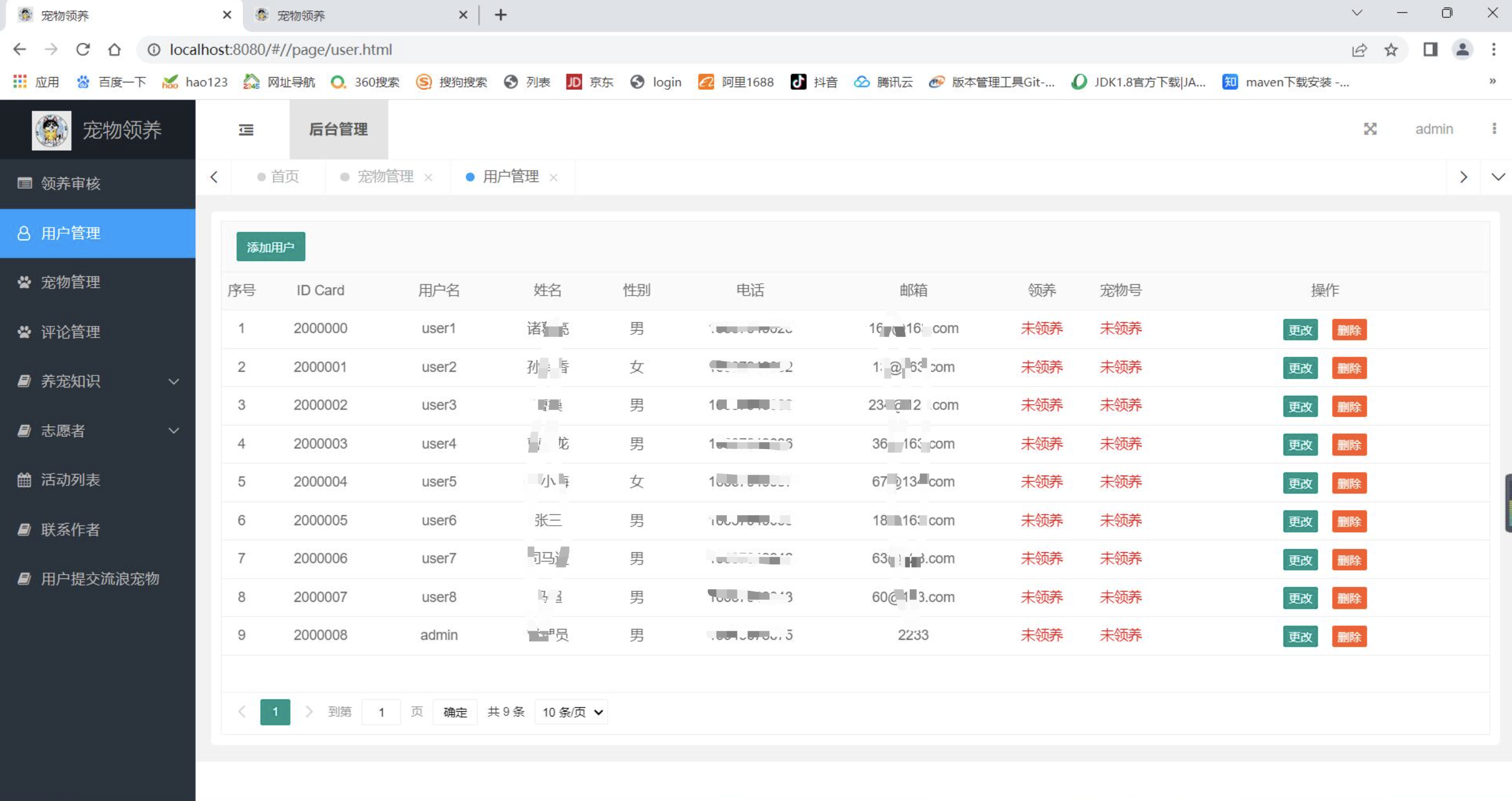Open the 京东 bookmark
Image resolution: width=1512 pixels, height=801 pixels.
tap(590, 82)
